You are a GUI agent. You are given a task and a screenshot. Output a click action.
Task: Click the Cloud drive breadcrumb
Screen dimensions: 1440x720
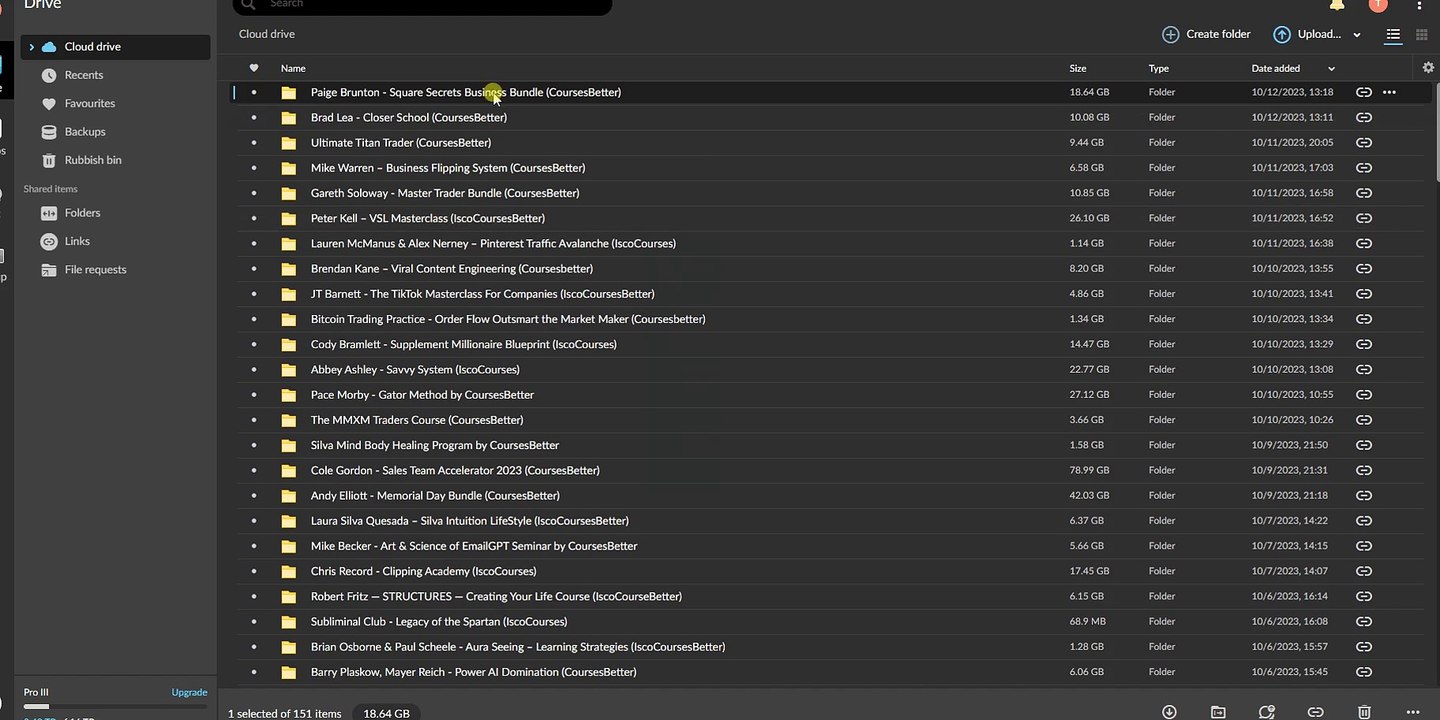pos(267,34)
